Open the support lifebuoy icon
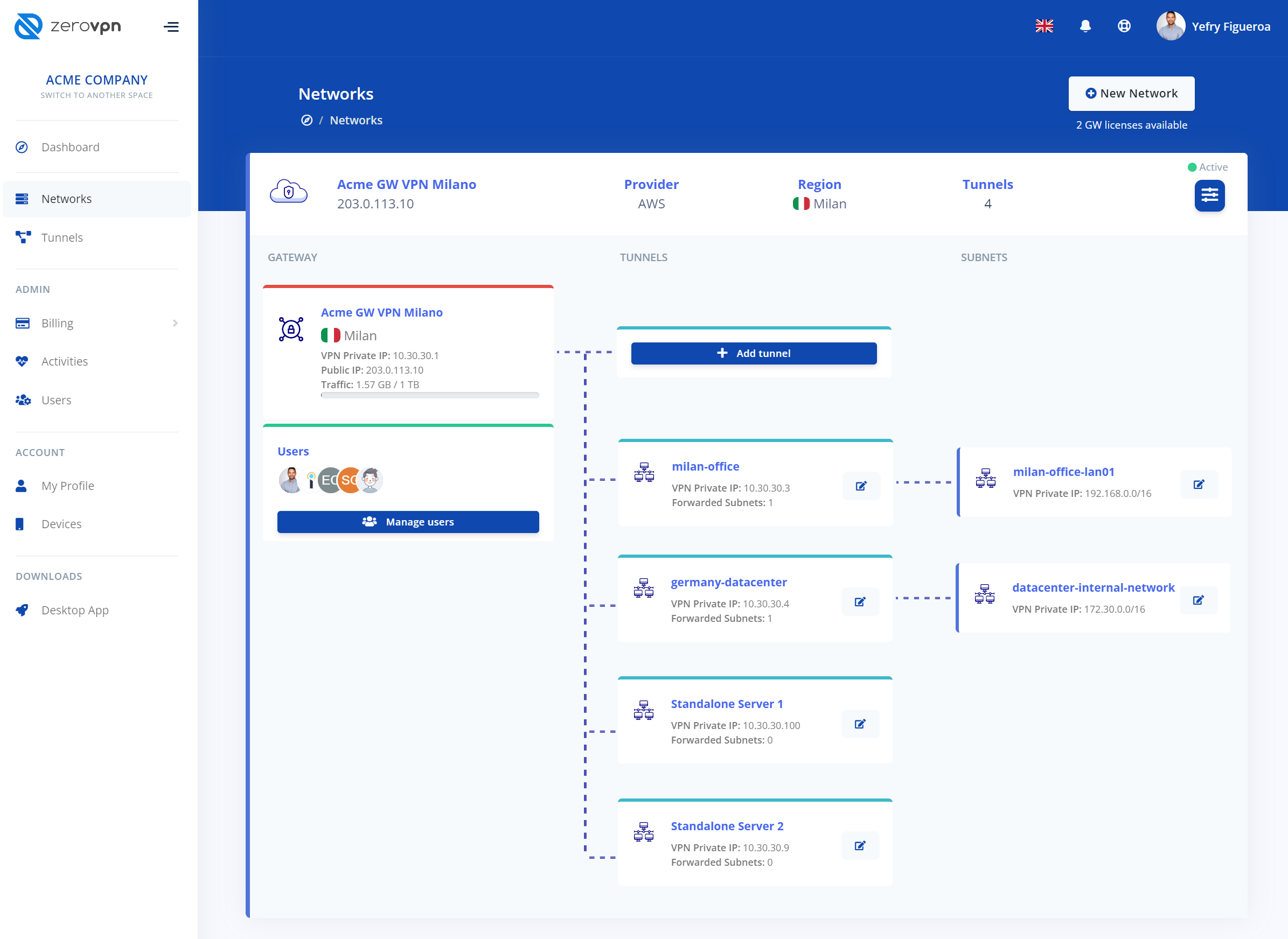The height and width of the screenshot is (939, 1288). click(x=1124, y=26)
